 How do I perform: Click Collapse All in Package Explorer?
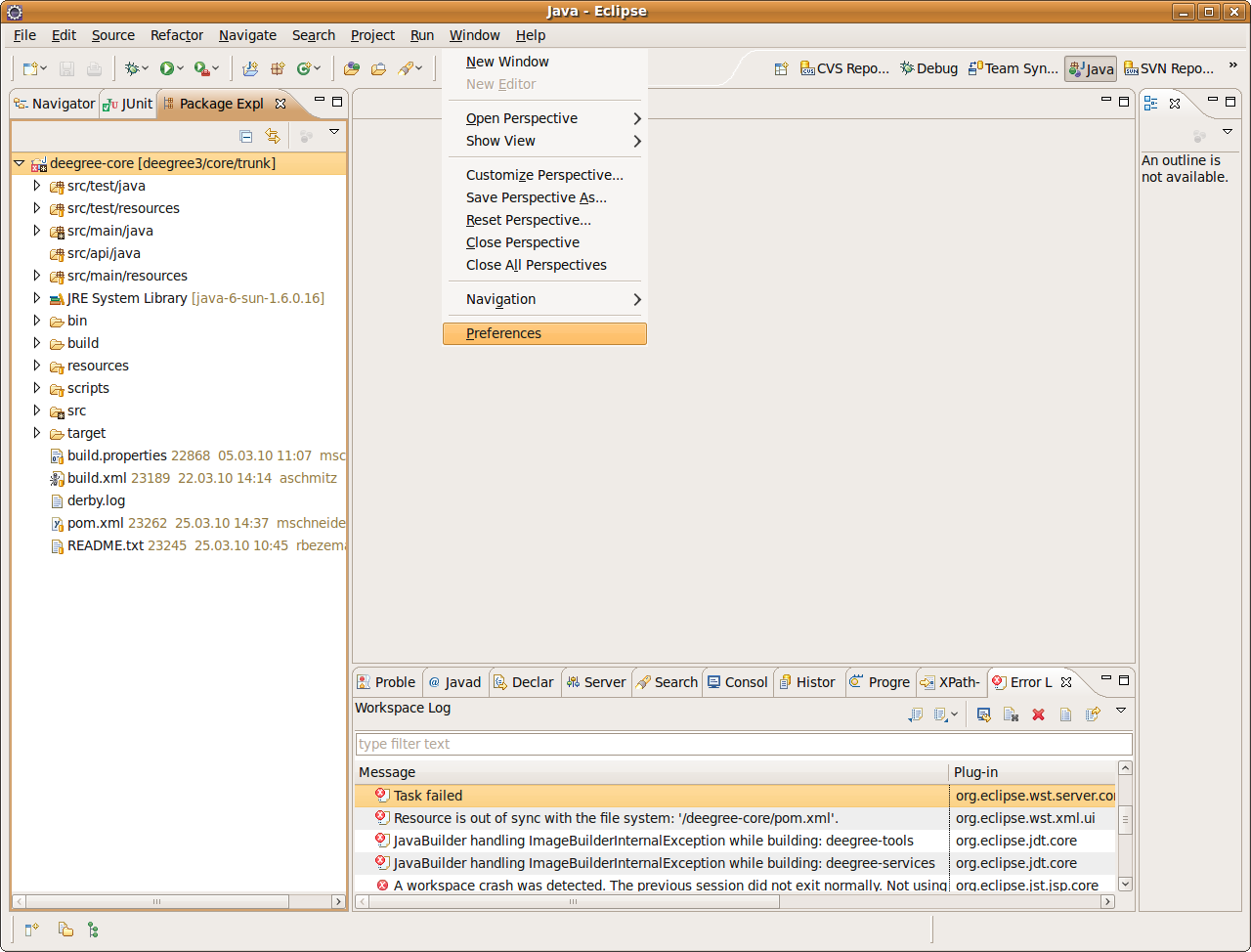[246, 136]
